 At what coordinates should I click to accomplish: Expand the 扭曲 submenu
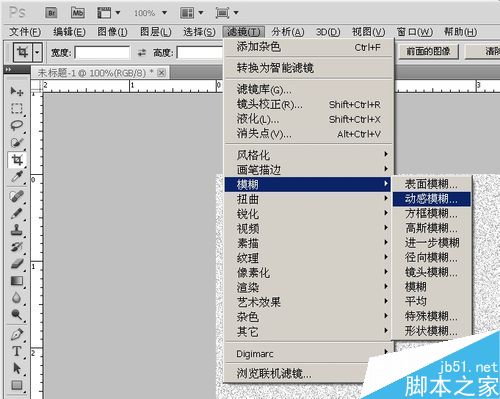tap(308, 199)
